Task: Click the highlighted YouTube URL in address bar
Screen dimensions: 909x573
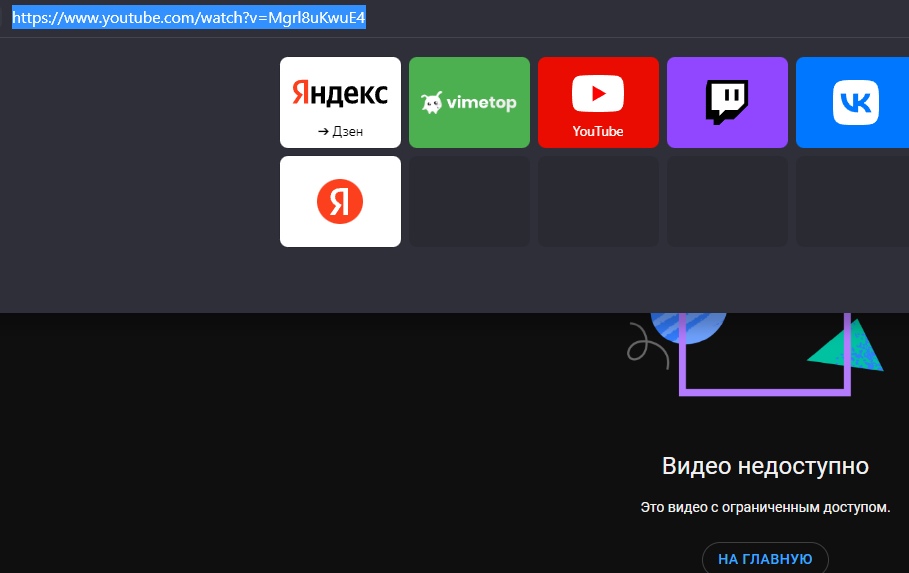Action: pos(189,18)
